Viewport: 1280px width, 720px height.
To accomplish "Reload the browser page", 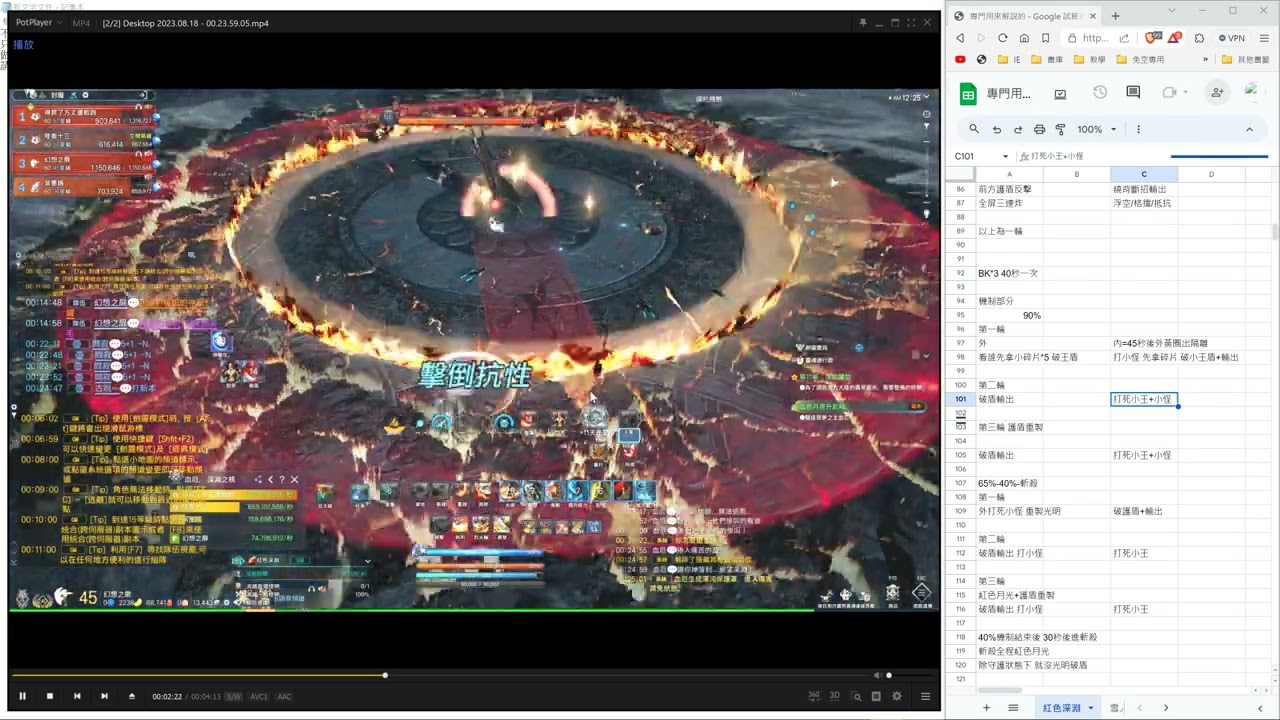I will click(1003, 38).
